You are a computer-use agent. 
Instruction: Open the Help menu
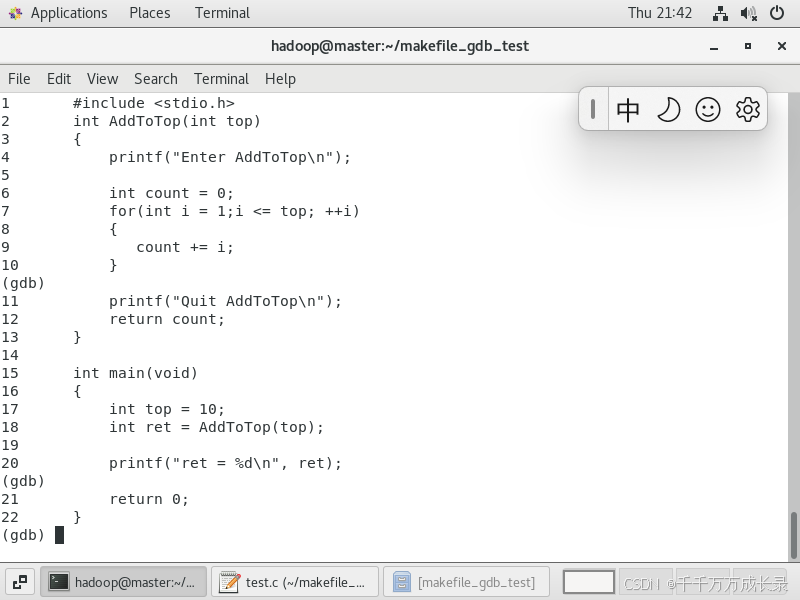pyautogui.click(x=280, y=79)
